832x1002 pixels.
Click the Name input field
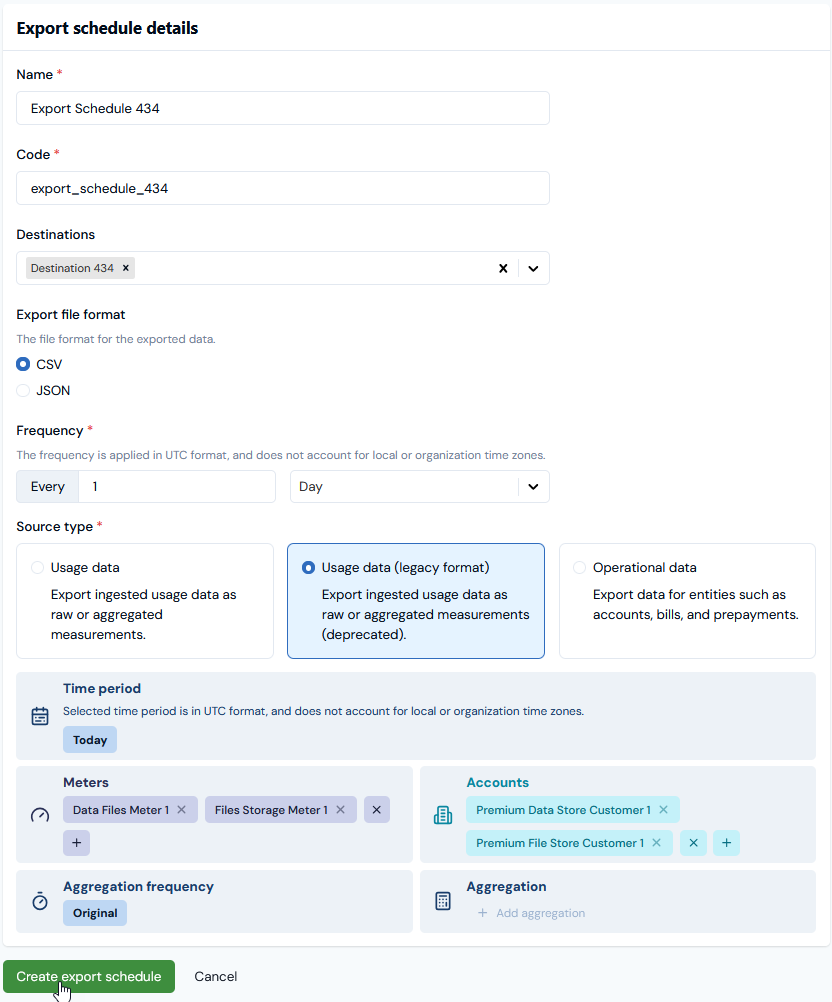click(283, 108)
